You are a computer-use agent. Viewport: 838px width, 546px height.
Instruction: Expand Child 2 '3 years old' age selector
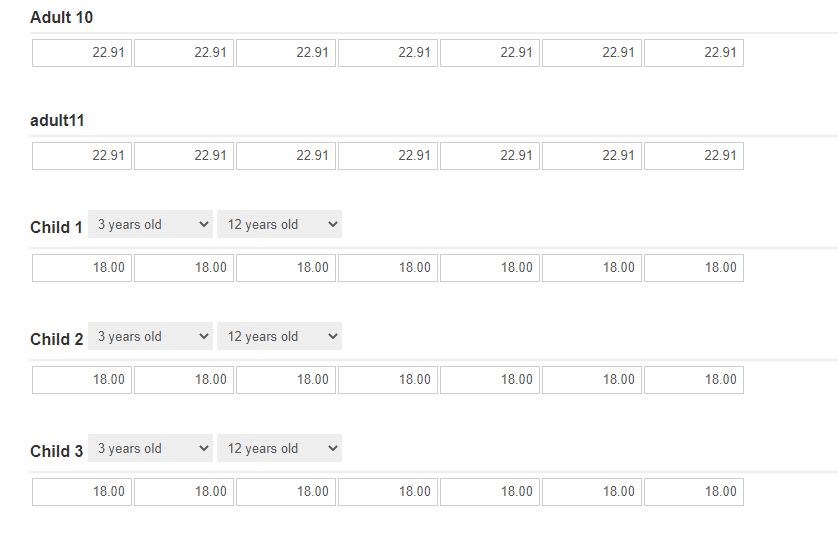(151, 337)
